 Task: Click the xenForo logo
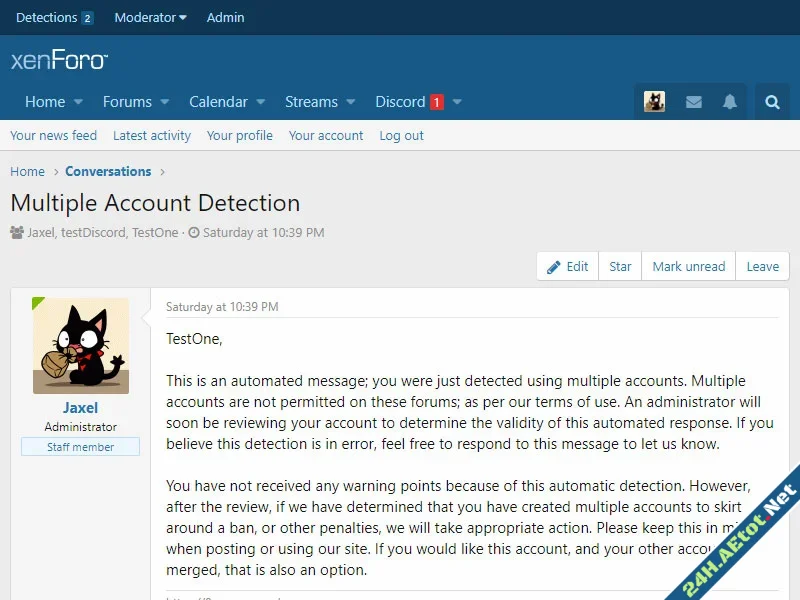[x=59, y=60]
